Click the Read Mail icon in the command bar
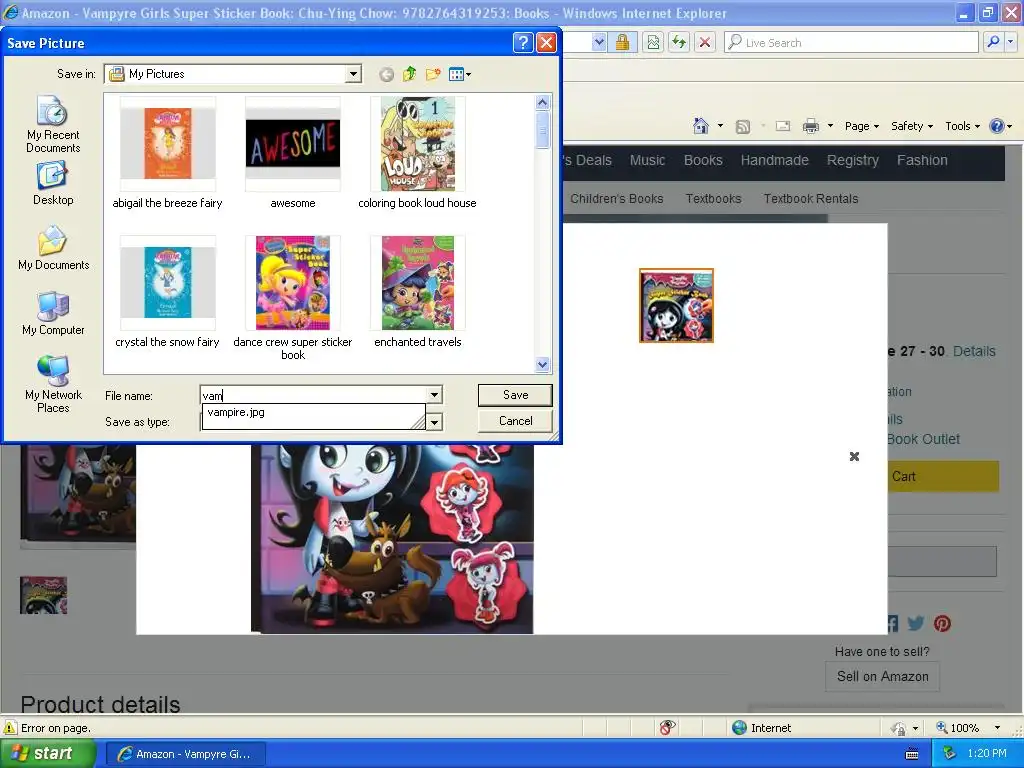This screenshot has height=768, width=1024. 782,126
